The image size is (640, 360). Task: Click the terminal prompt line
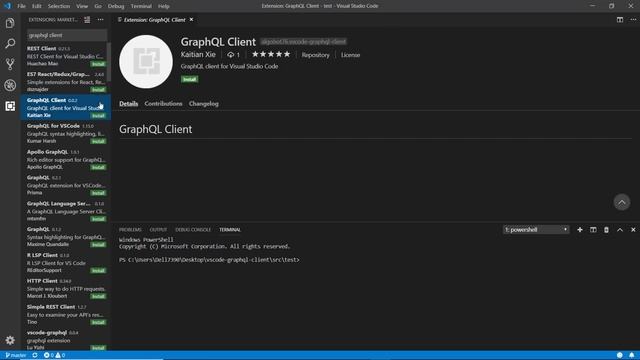[209, 260]
